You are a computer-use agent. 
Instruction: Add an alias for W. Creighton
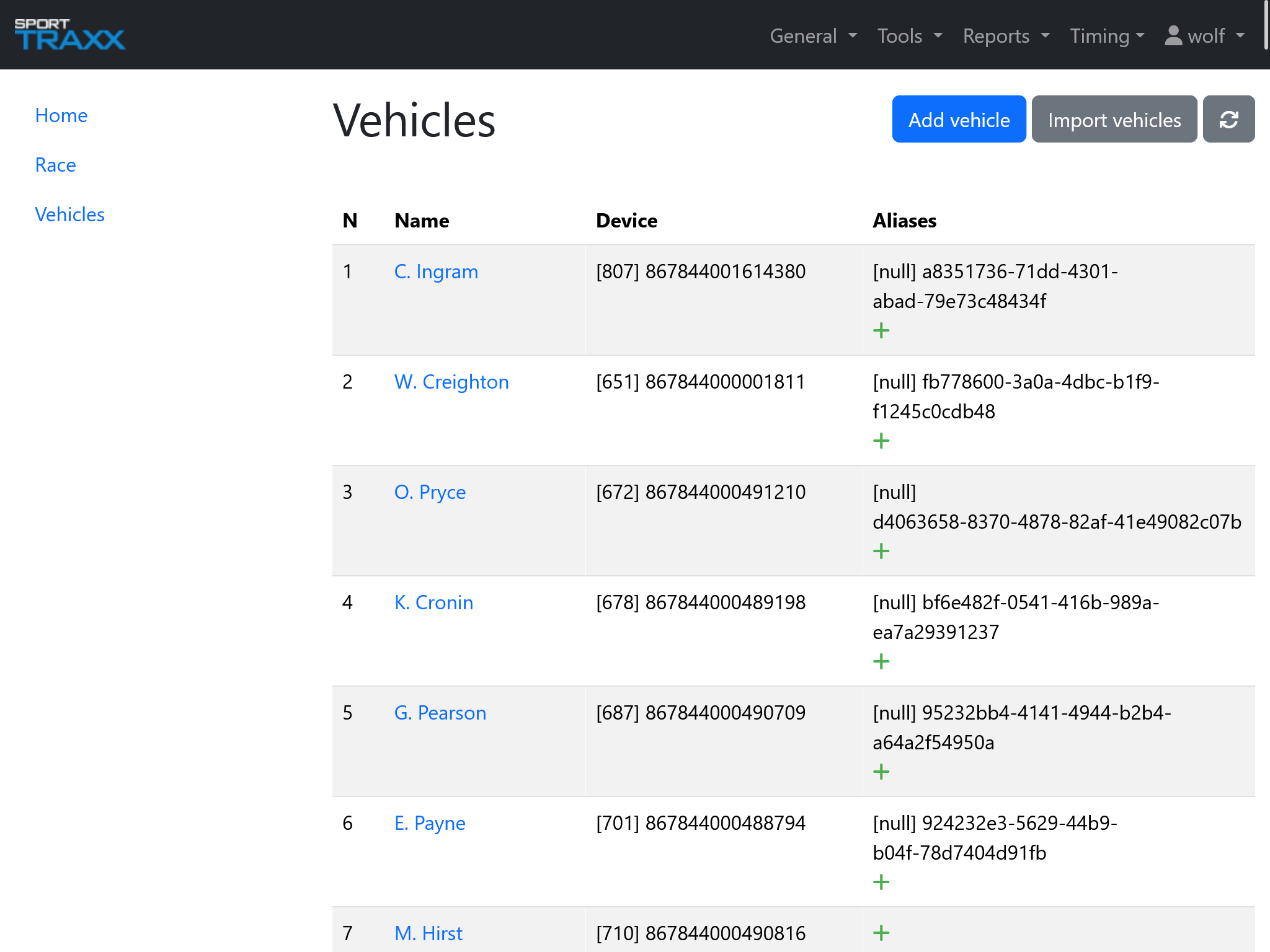[x=881, y=441]
